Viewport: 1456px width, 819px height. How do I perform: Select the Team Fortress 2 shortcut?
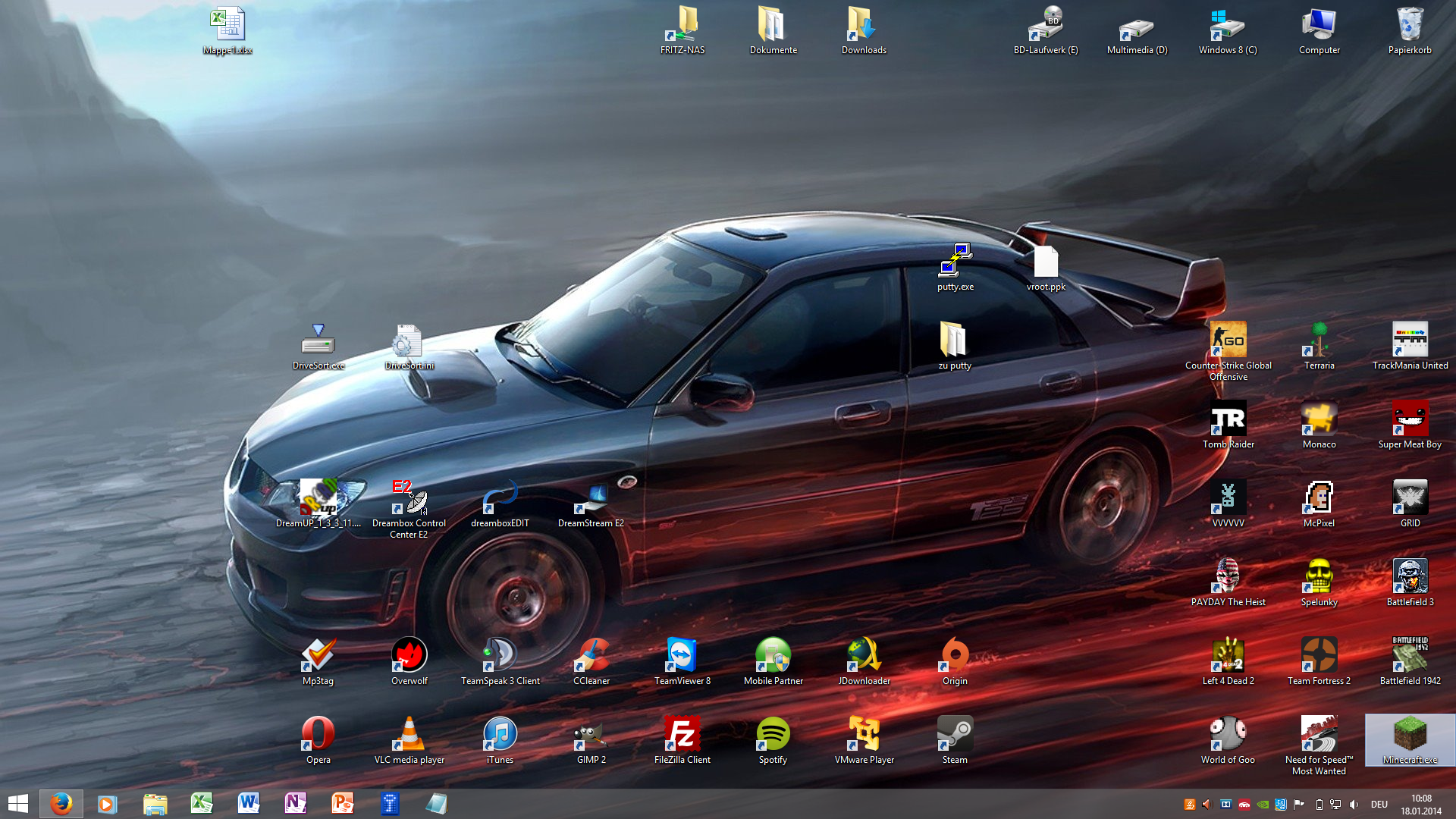tap(1319, 655)
